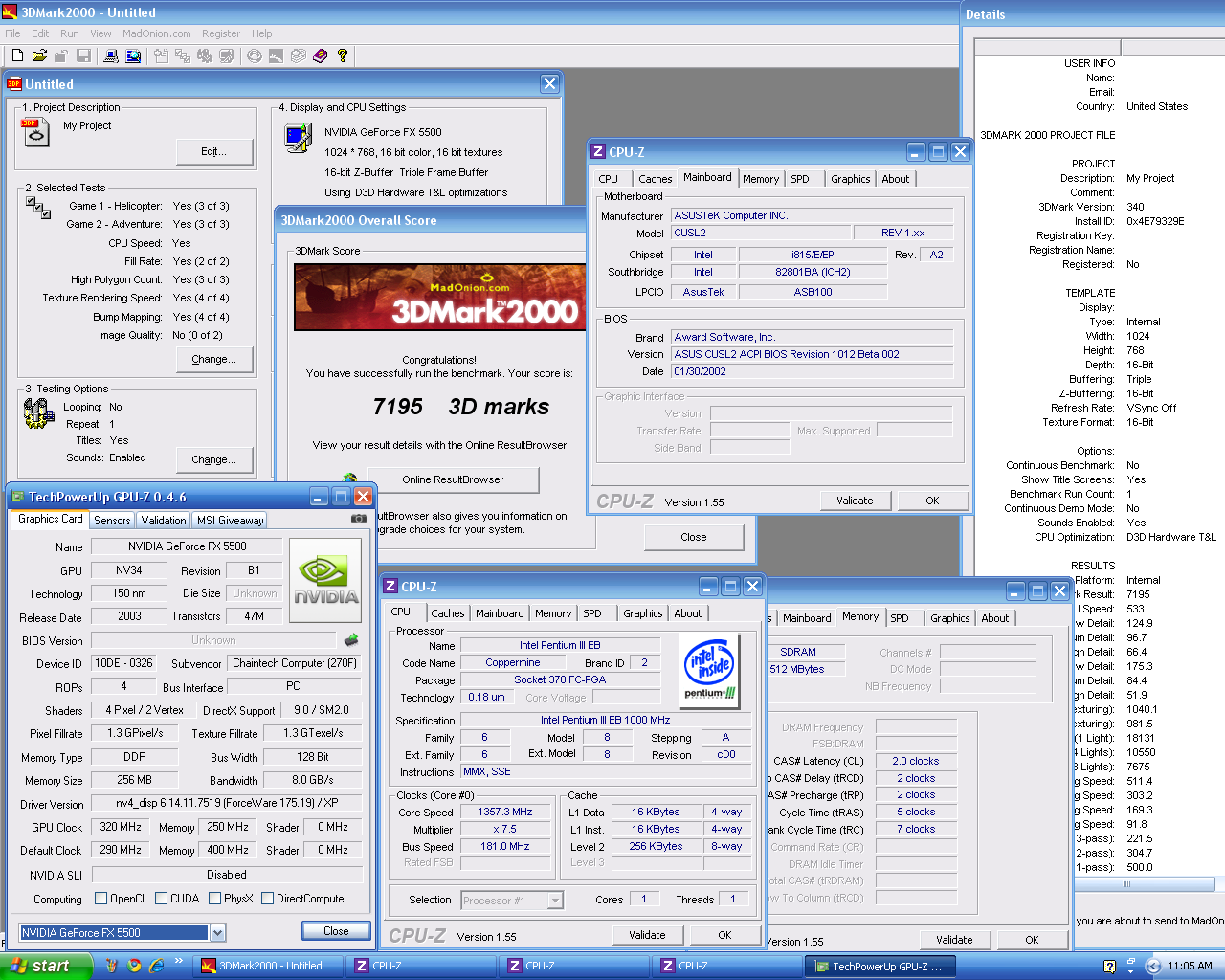Open the File menu in 3DMark2000
This screenshot has width=1225, height=980.
pyautogui.click(x=12, y=33)
